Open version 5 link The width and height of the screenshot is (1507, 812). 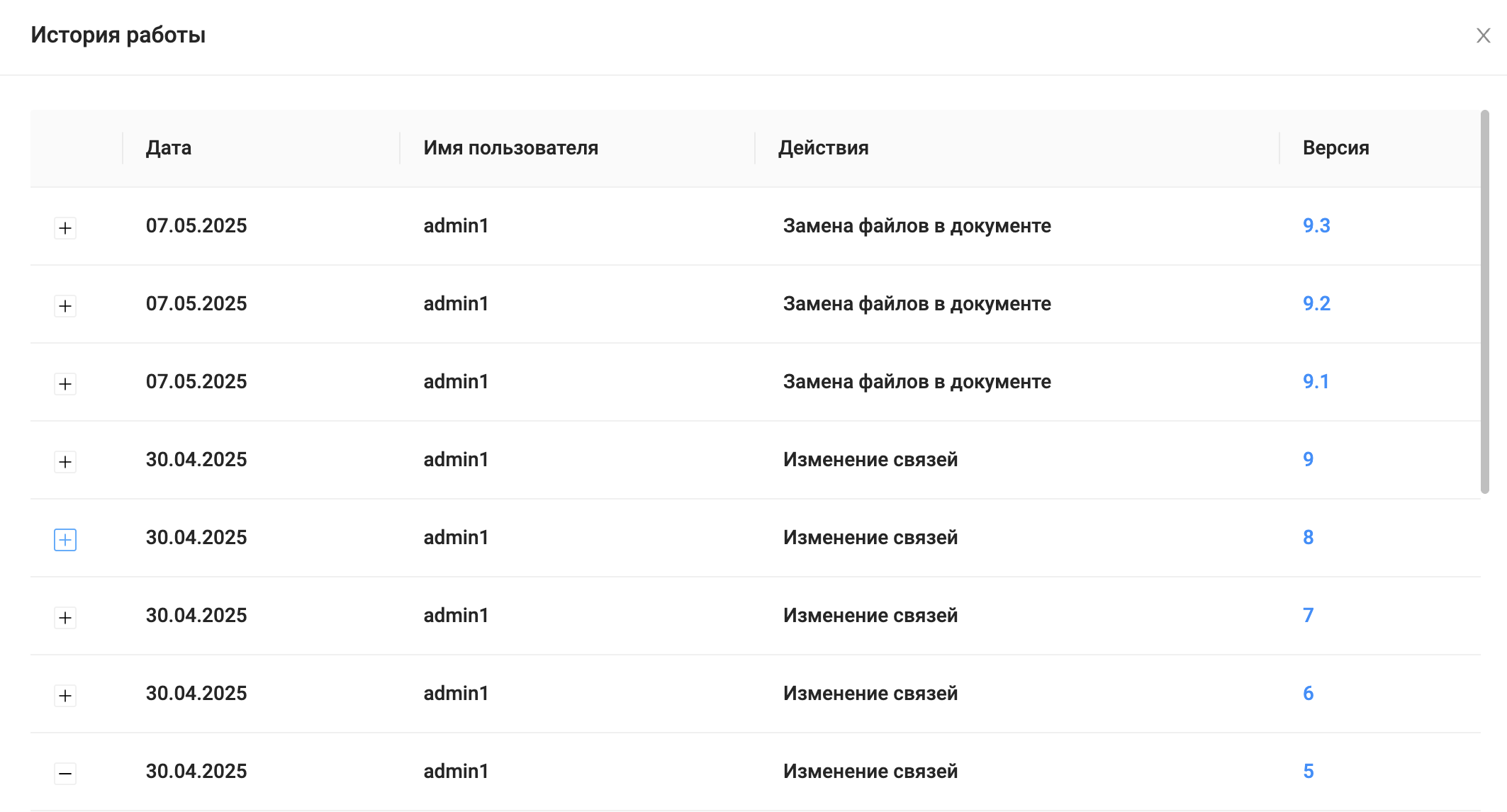(1309, 772)
